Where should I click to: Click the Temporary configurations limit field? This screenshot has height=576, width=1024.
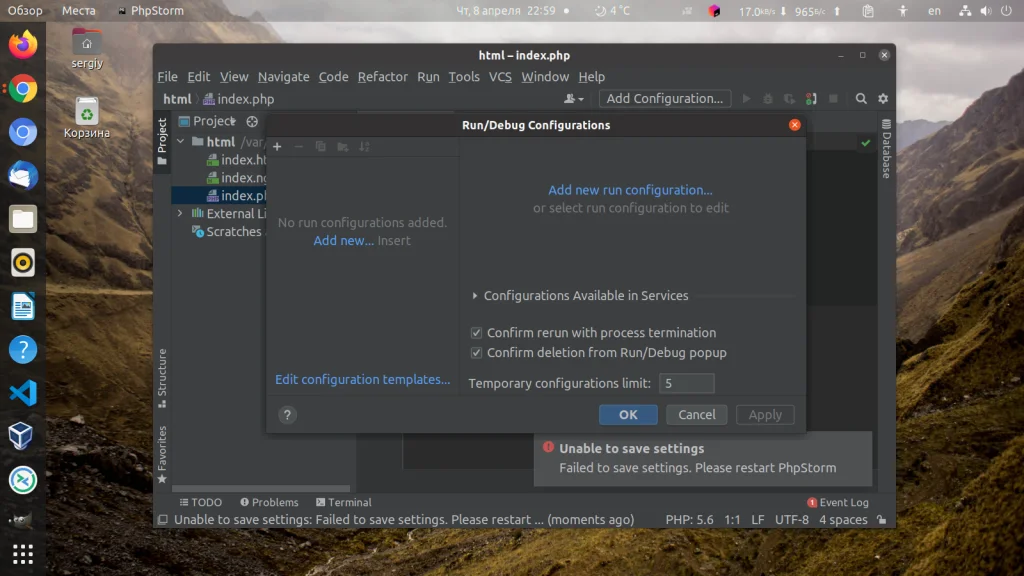pos(687,383)
